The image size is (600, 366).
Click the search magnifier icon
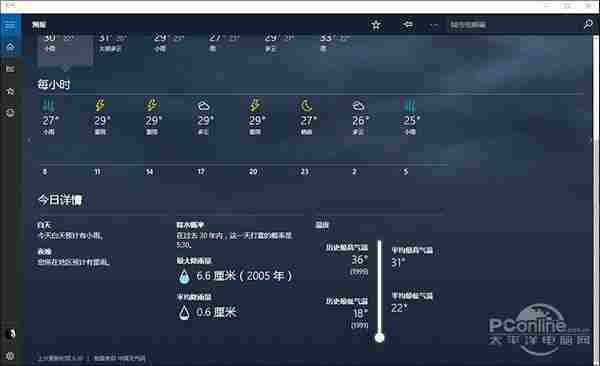tap(588, 25)
